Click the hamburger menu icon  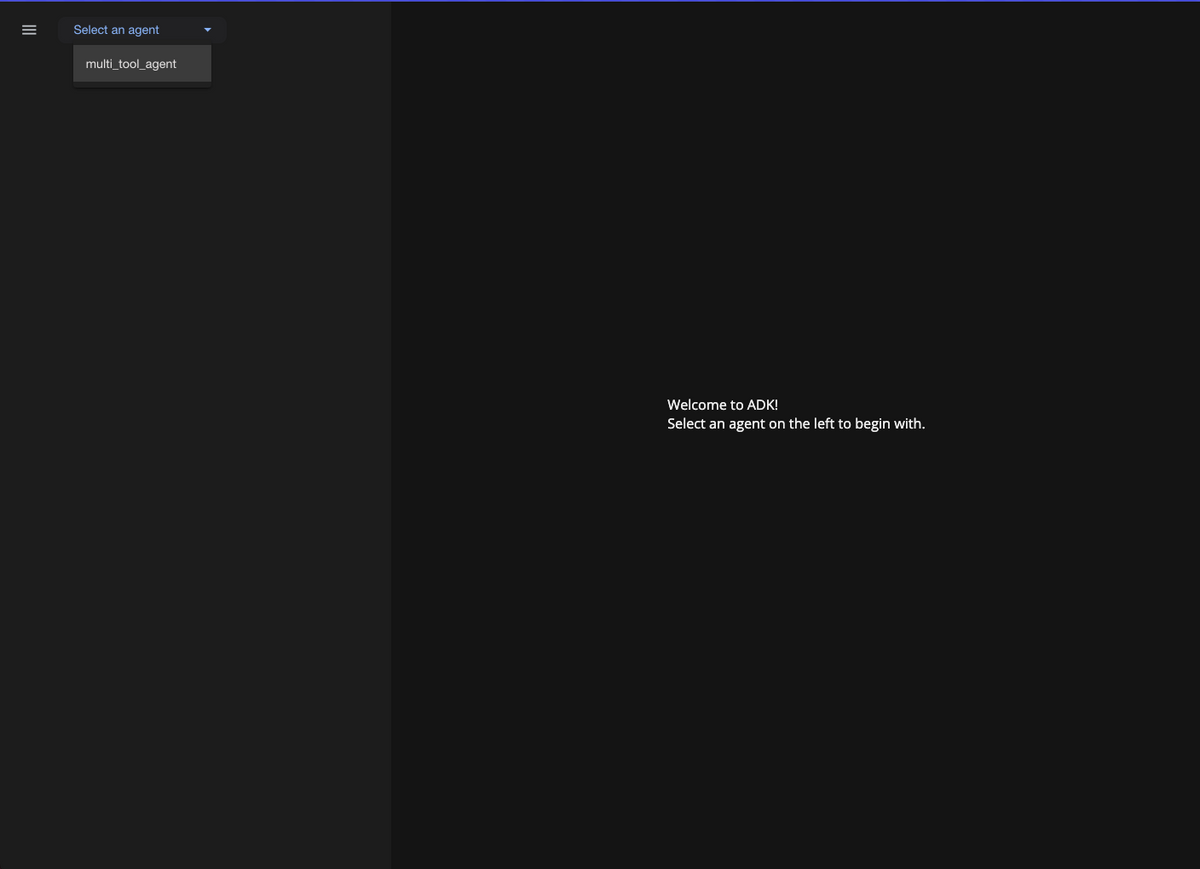point(29,30)
